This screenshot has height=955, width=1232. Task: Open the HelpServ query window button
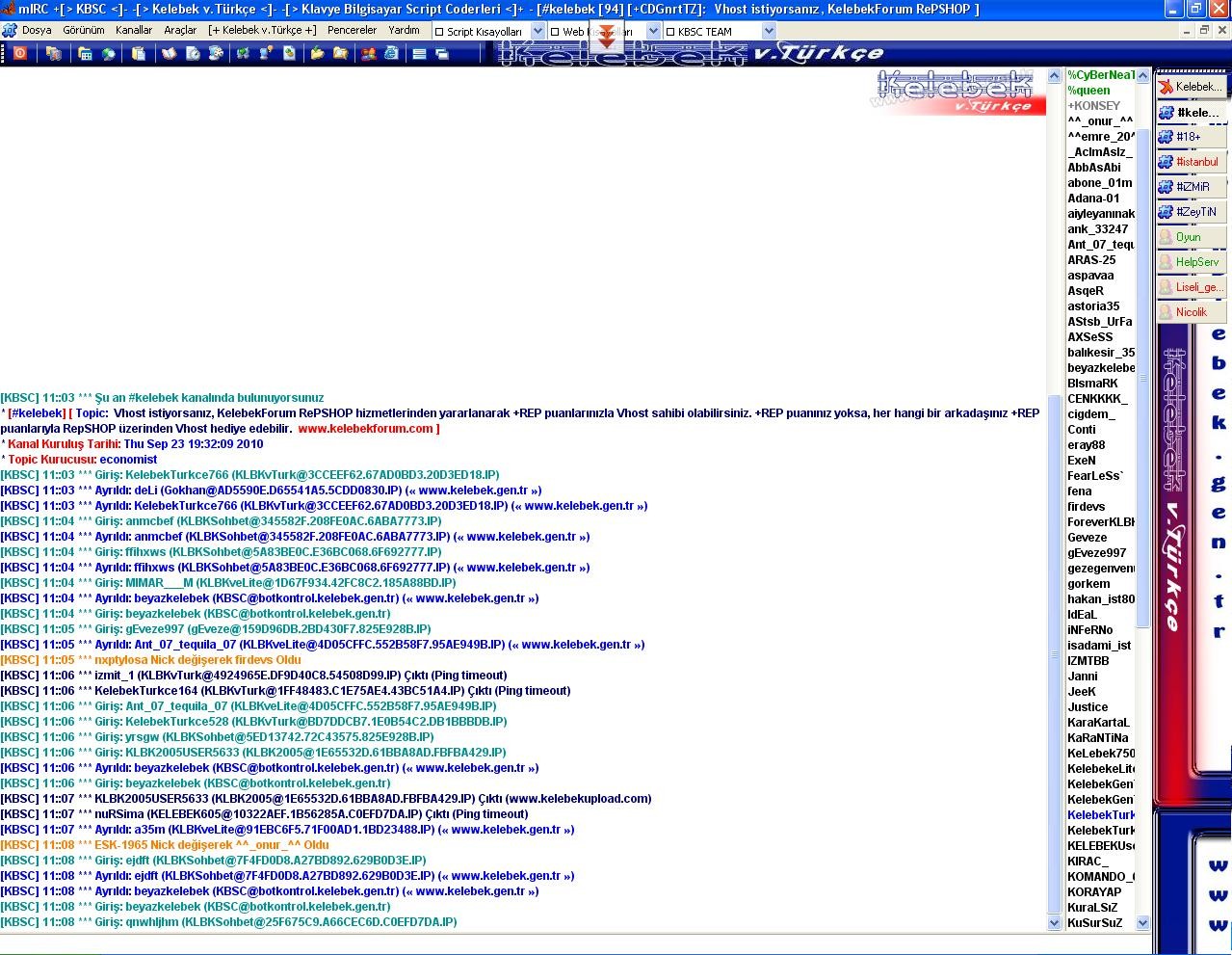tap(1191, 262)
